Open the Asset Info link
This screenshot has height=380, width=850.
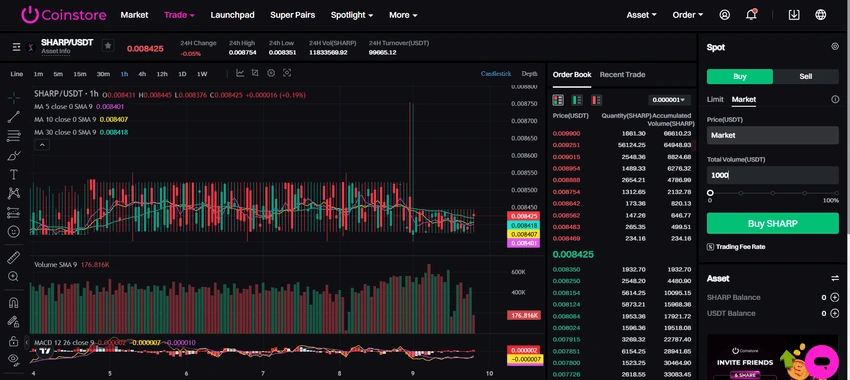[56, 51]
